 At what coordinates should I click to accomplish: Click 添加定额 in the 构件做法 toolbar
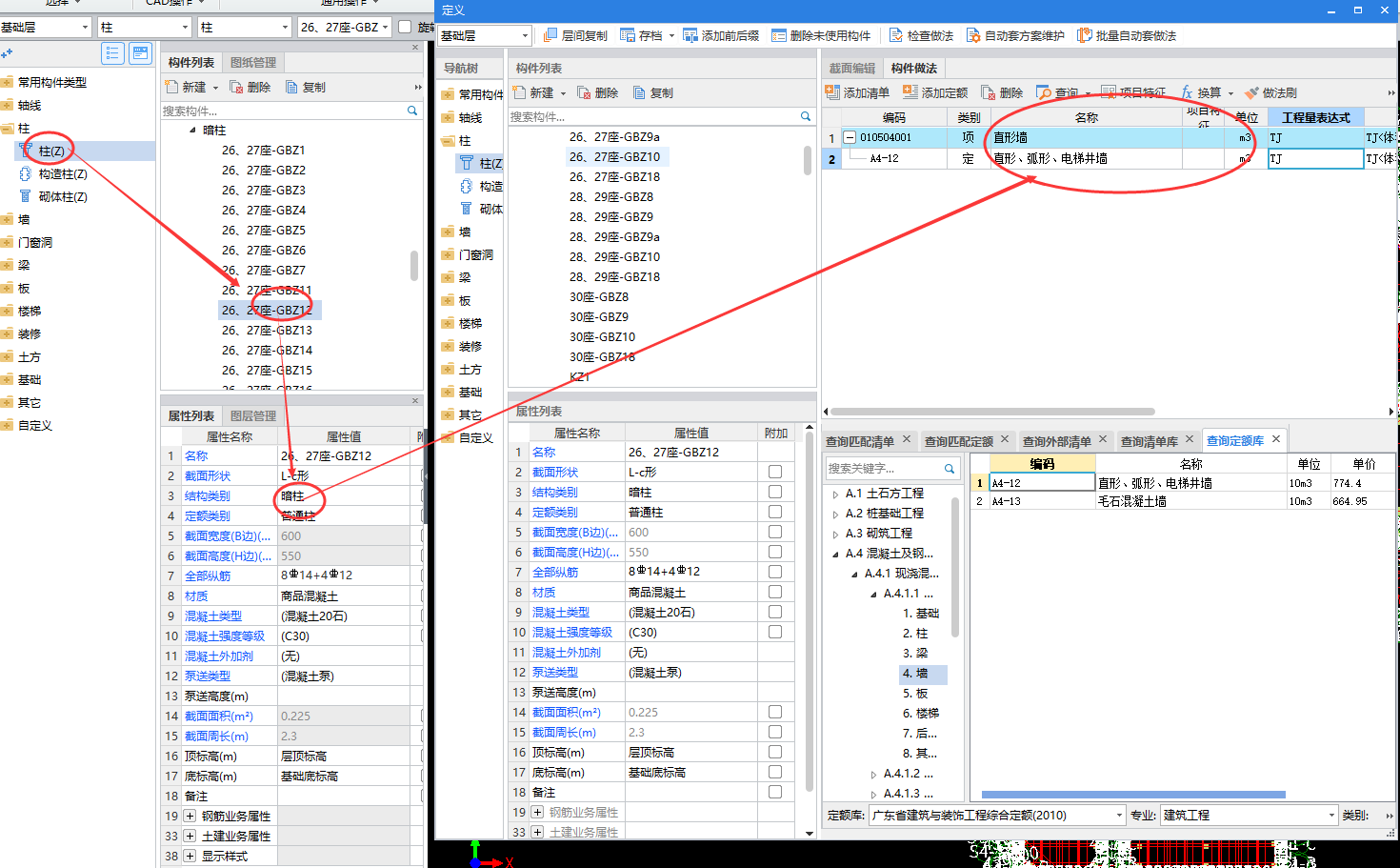(x=935, y=92)
